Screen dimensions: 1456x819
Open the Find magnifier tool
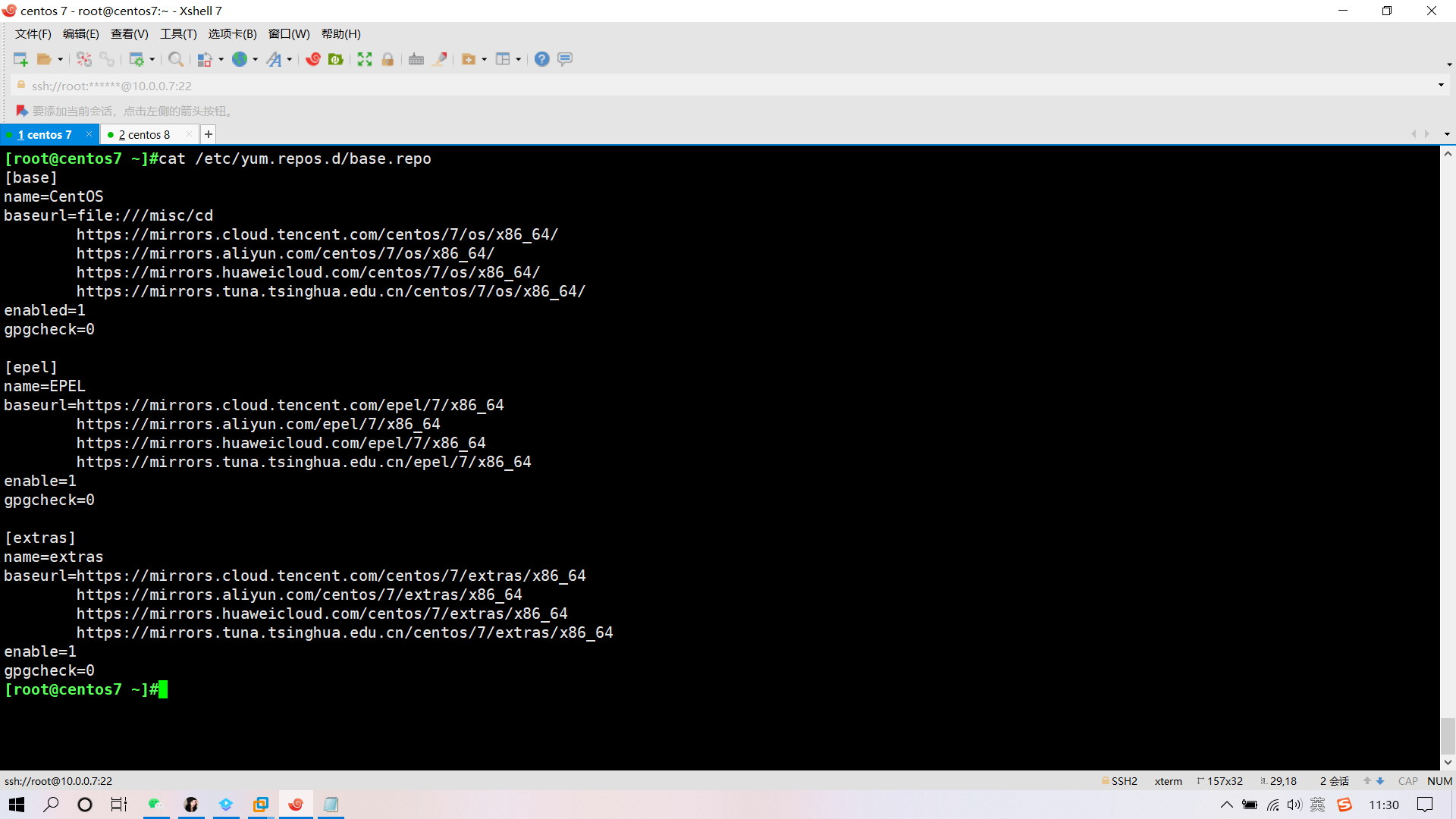(x=175, y=59)
